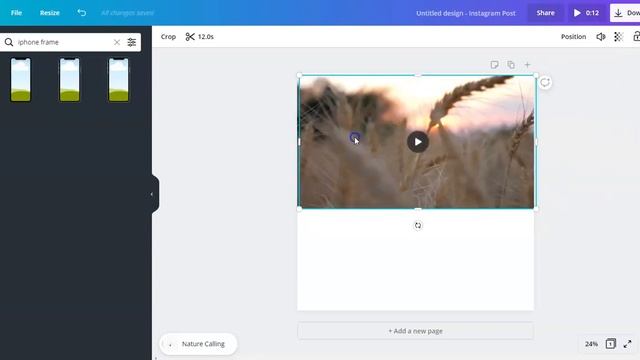
Task: Select the first iPhone frame thumbnail
Action: point(20,80)
